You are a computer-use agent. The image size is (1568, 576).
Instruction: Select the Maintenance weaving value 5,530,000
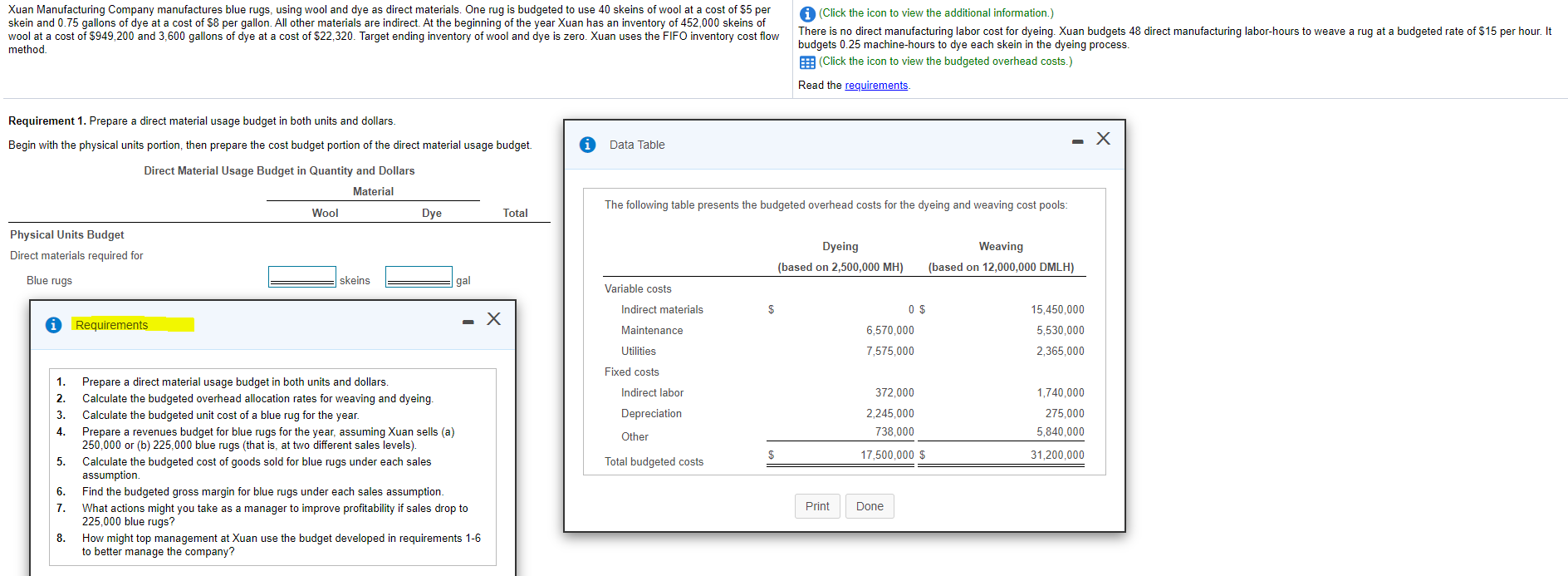coord(1061,331)
